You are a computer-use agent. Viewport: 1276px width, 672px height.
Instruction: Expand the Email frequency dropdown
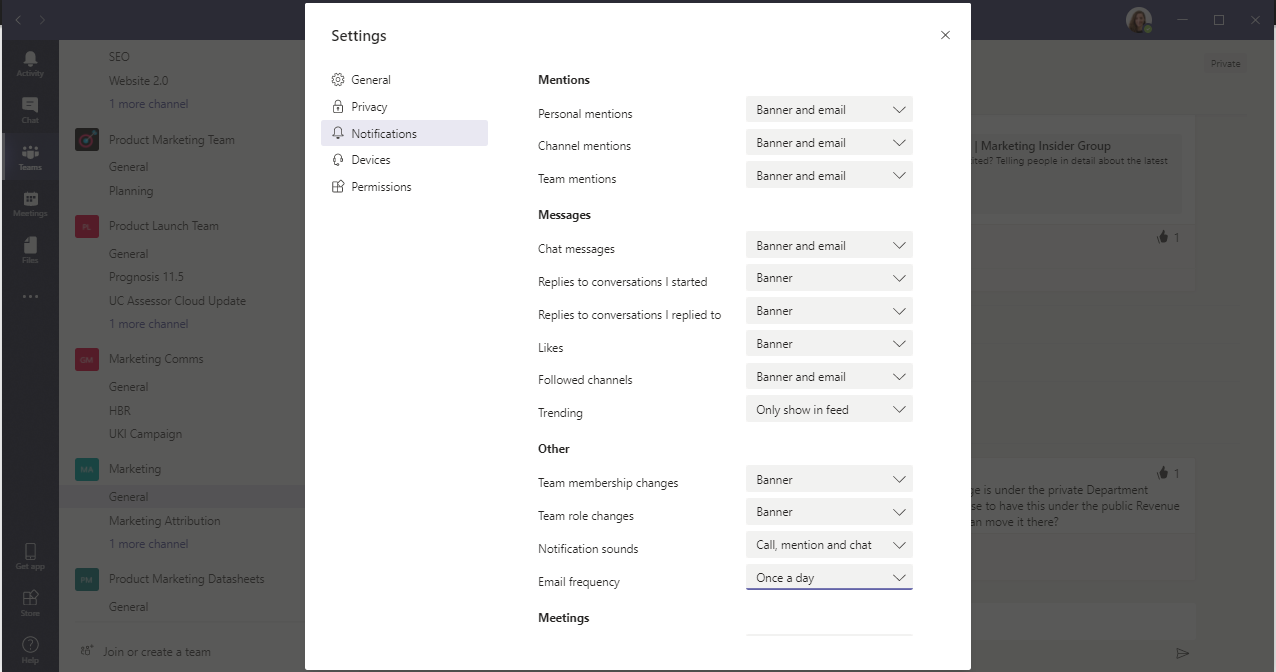[829, 578]
